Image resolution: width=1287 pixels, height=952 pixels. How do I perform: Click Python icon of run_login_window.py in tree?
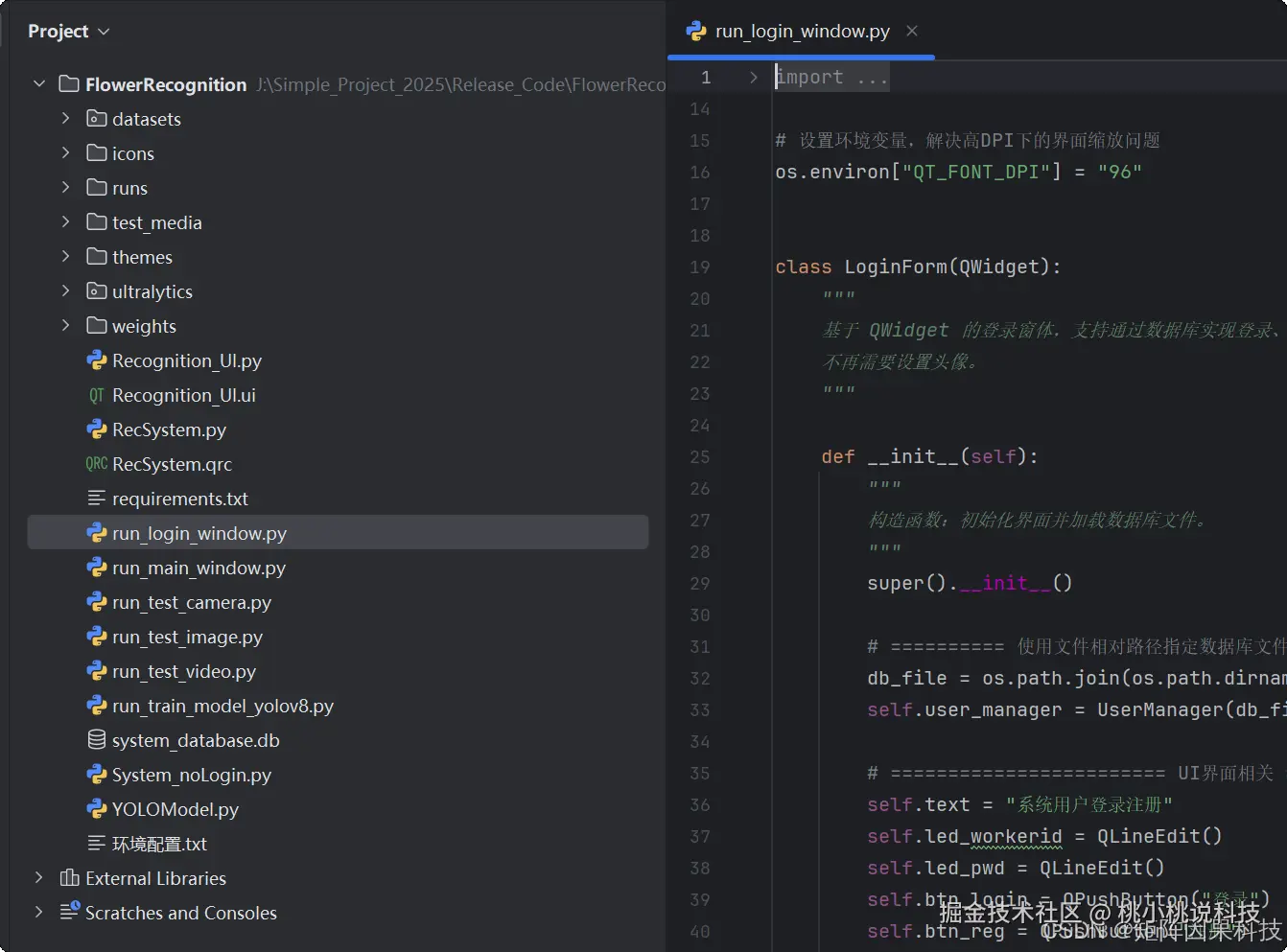click(x=96, y=533)
